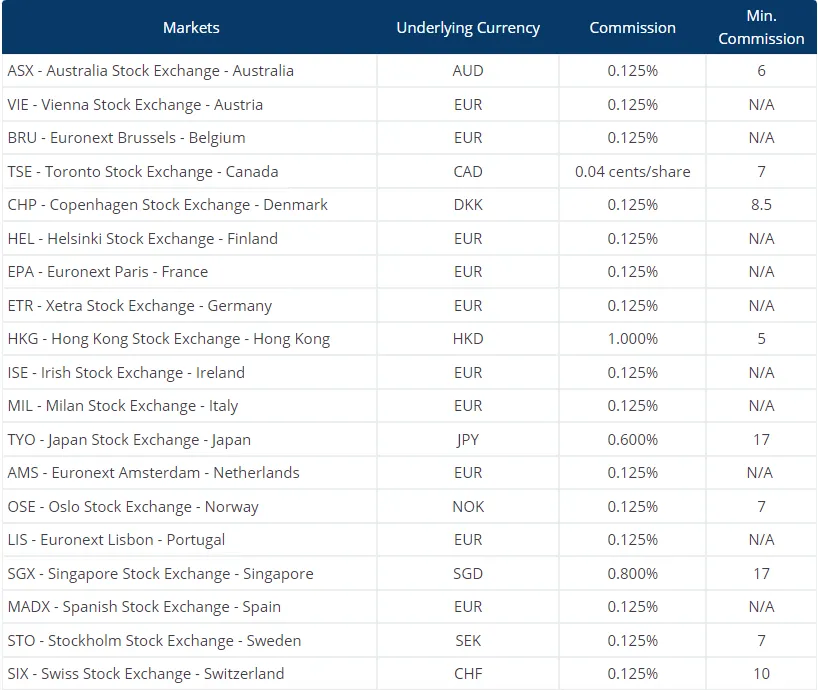Select SGX - Singapore Stock Exchange row

(410, 574)
